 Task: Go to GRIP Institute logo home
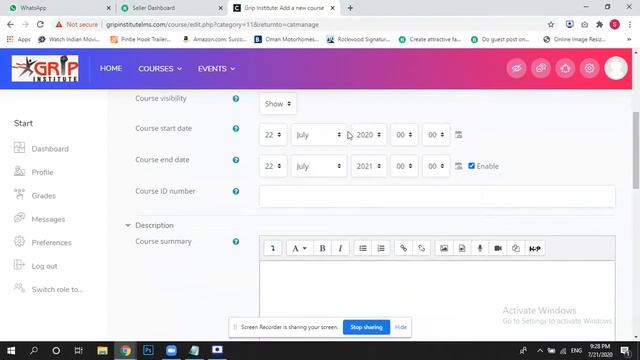45,69
